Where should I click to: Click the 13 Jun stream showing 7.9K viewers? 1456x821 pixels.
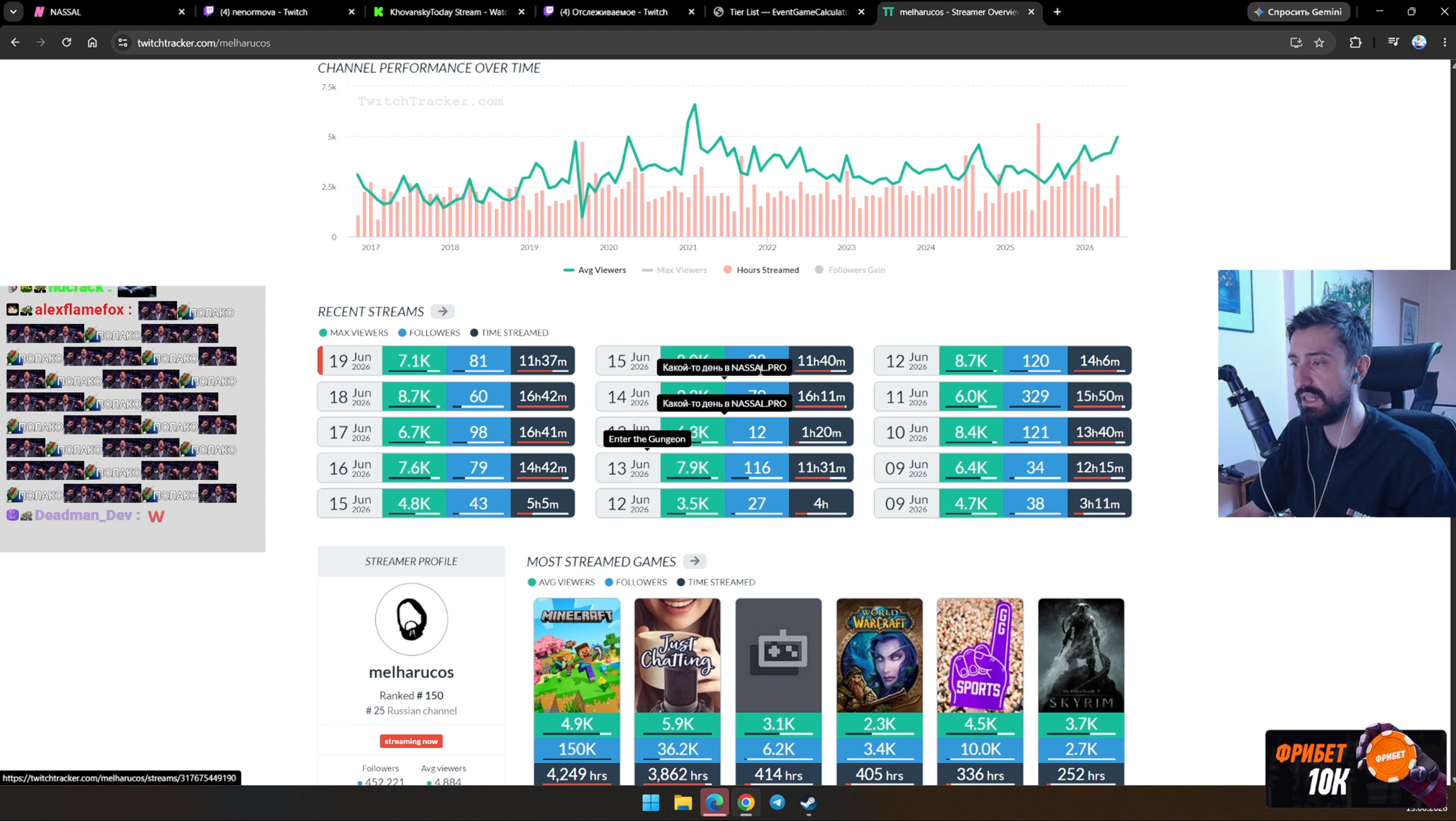(x=725, y=467)
